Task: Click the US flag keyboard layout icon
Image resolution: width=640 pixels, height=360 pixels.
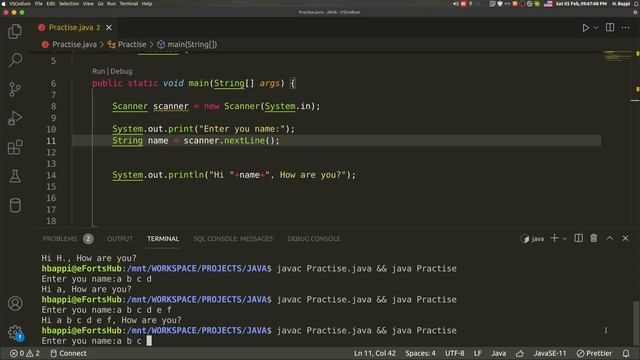Action: 548,4
